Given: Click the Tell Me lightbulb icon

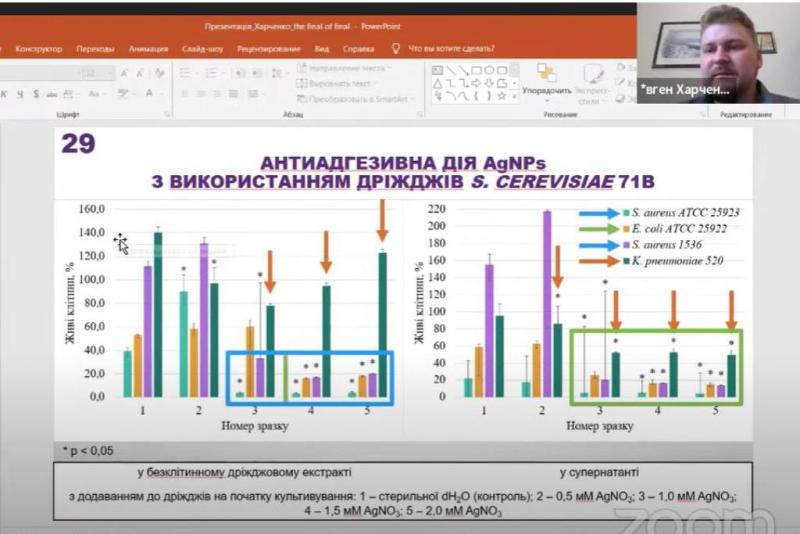Looking at the screenshot, I should click(x=396, y=48).
